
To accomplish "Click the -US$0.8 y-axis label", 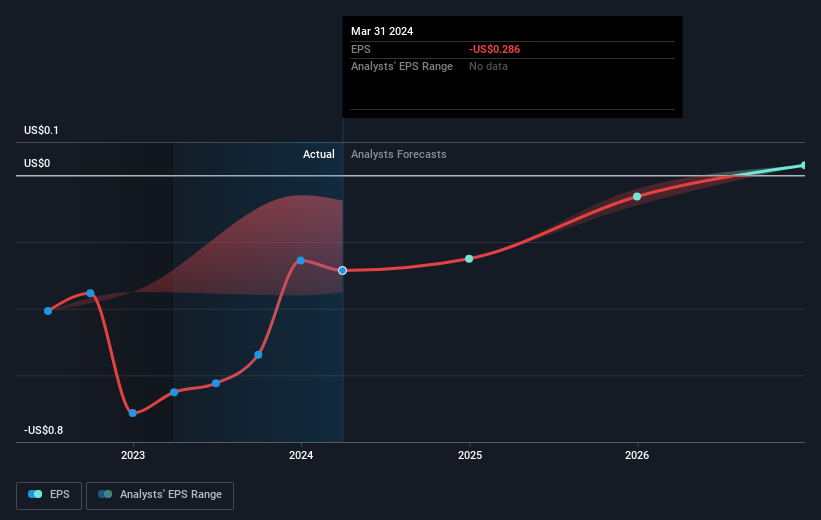I will click(x=43, y=430).
